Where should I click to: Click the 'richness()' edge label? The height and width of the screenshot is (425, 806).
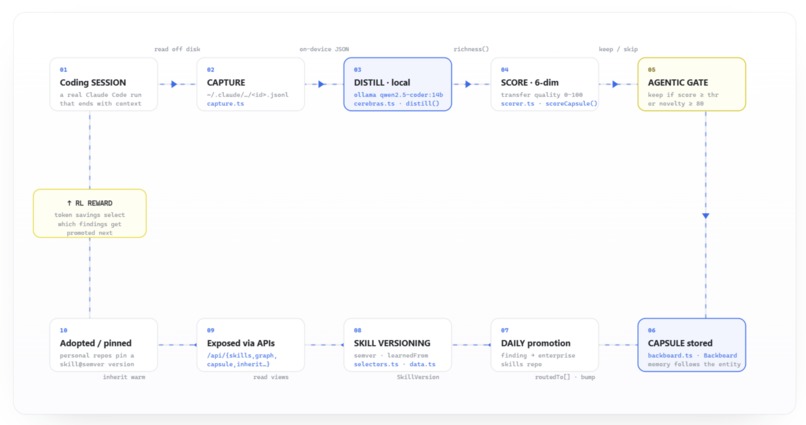[471, 49]
